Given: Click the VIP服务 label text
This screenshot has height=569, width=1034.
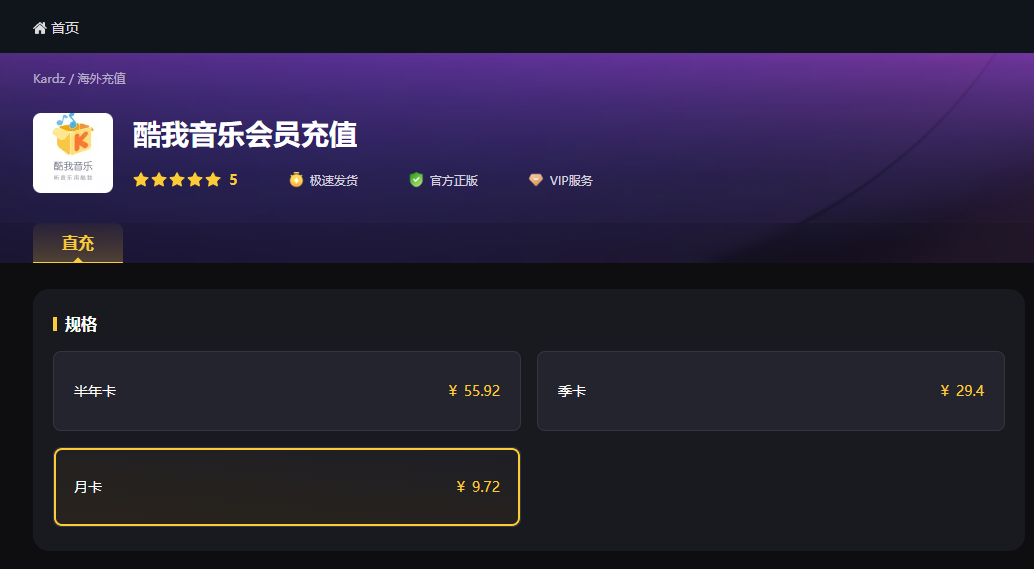Looking at the screenshot, I should (571, 181).
